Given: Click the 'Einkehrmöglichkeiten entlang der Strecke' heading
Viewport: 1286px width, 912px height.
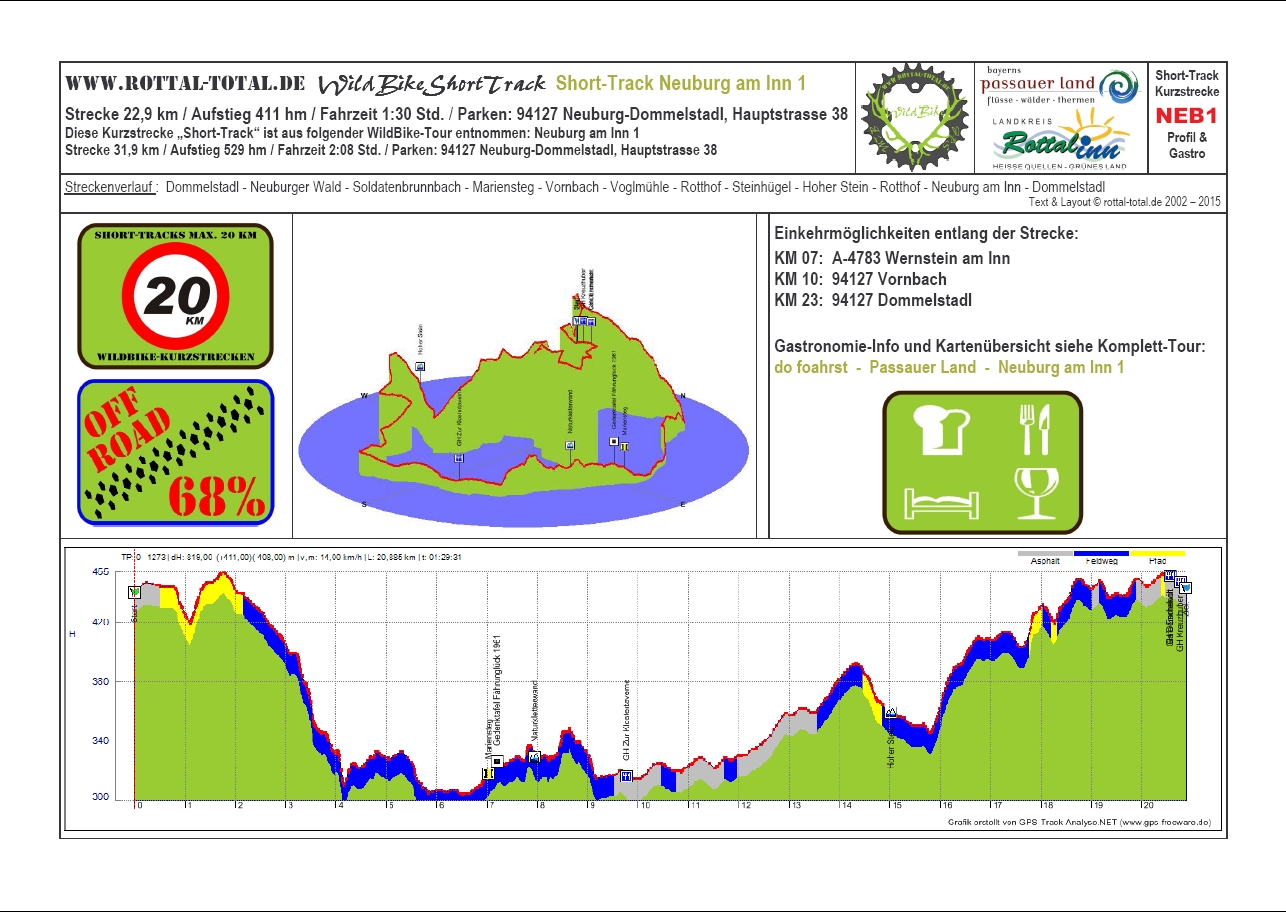Looking at the screenshot, I should coord(927,234).
